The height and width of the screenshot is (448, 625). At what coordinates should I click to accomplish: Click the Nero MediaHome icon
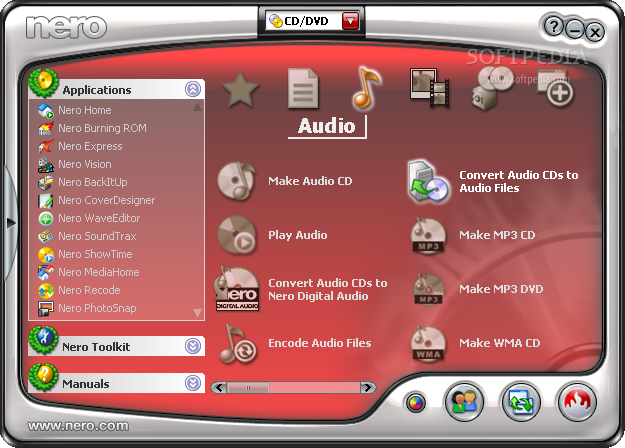pos(46,272)
